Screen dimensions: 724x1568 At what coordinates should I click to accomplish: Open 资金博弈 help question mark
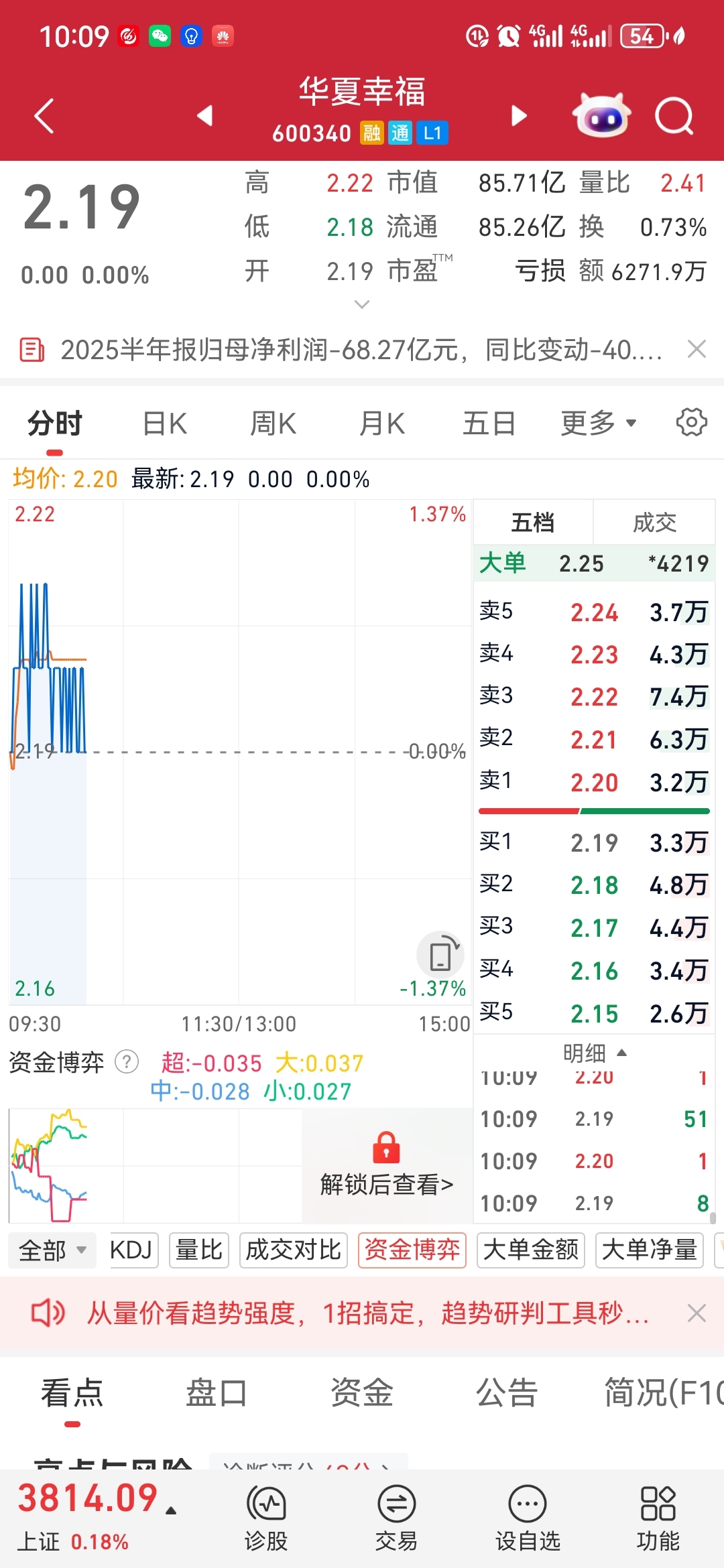click(x=127, y=1062)
